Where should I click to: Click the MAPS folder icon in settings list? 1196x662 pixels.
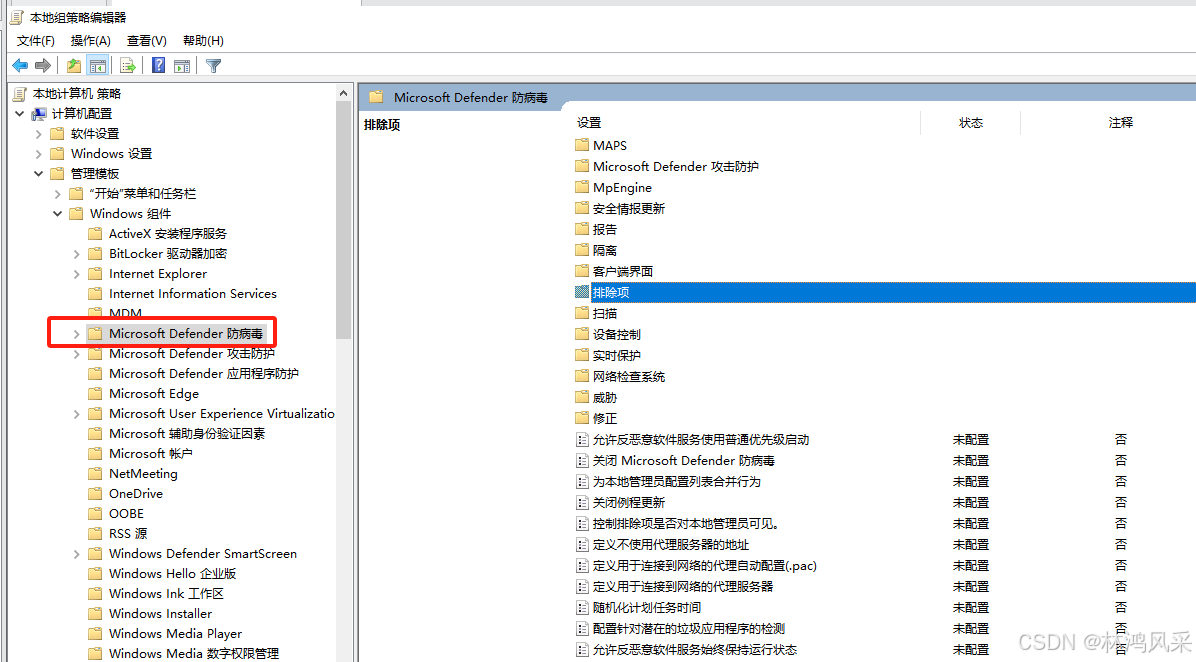[582, 145]
